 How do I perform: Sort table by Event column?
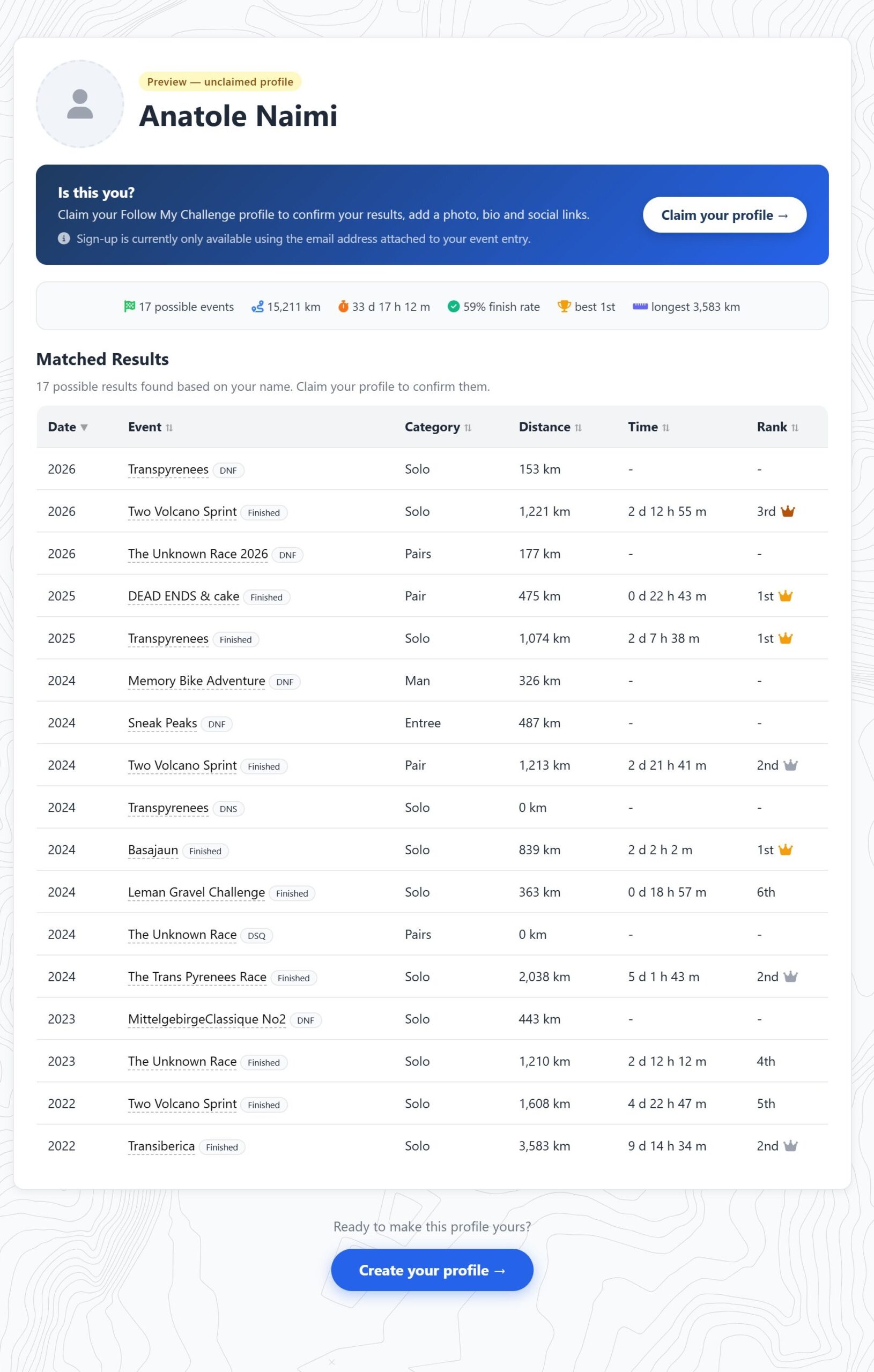pyautogui.click(x=150, y=427)
